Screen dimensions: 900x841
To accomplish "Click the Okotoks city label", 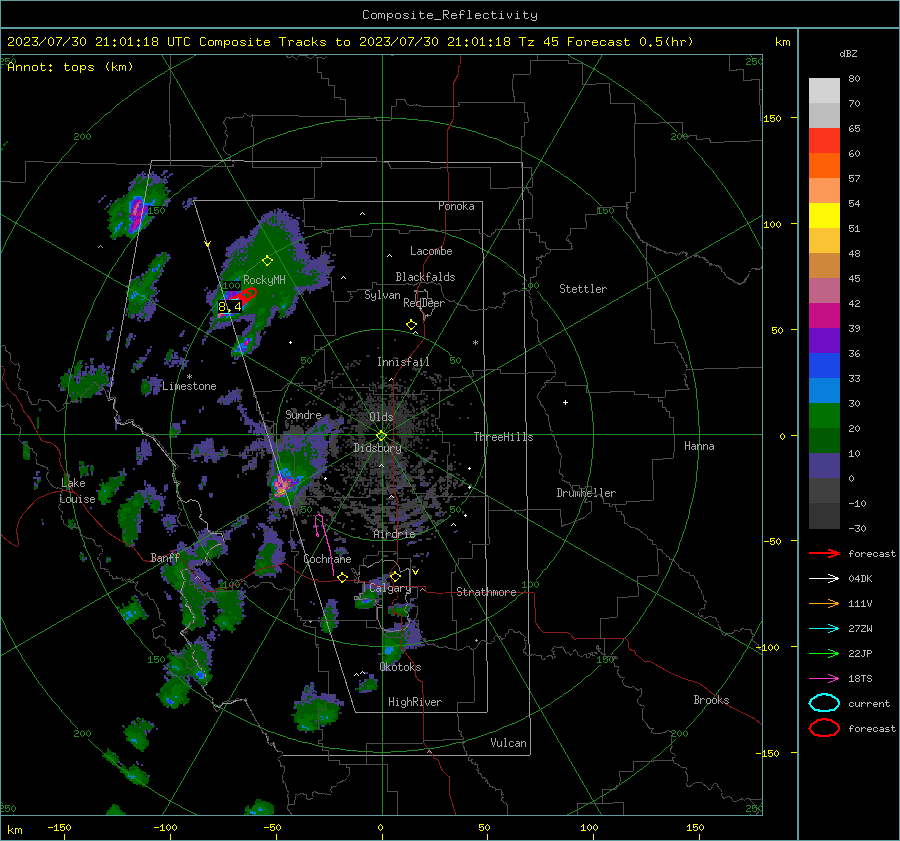I will tap(400, 666).
